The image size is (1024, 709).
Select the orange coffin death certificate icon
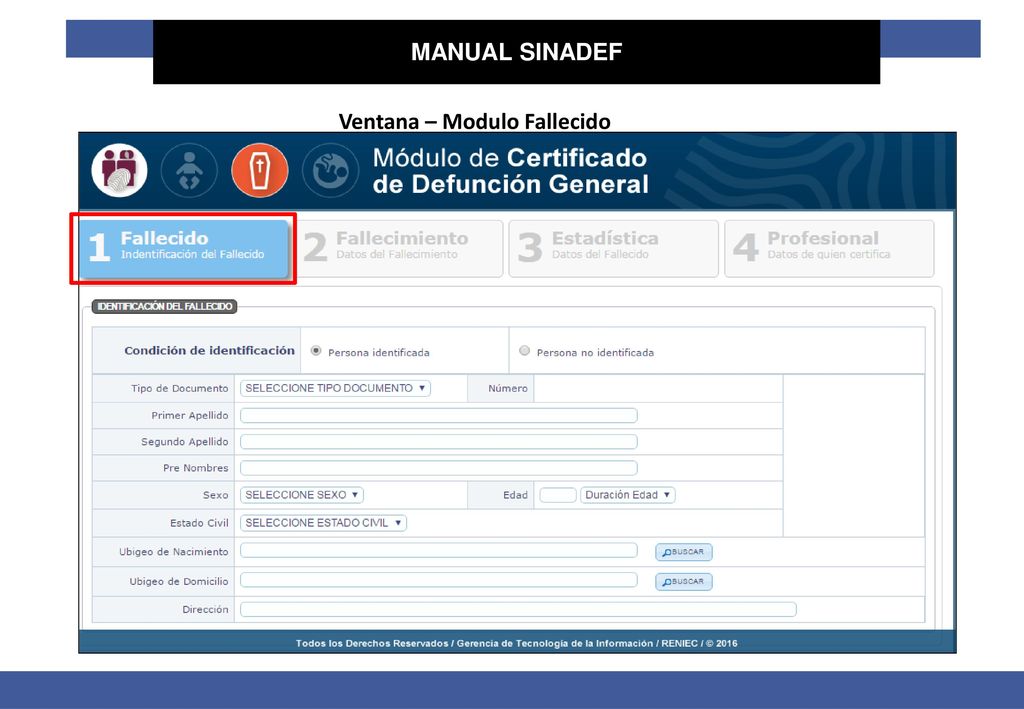tap(260, 170)
